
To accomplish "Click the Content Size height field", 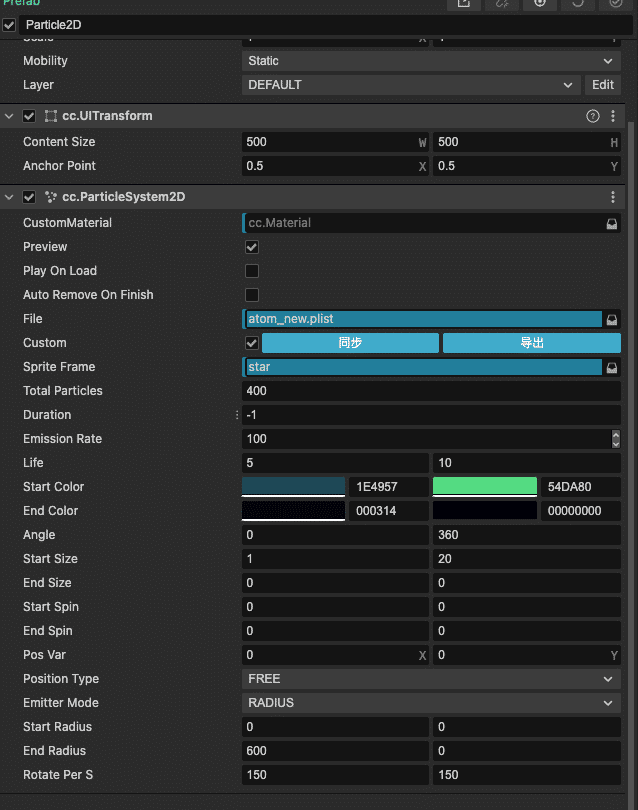I will [x=527, y=142].
